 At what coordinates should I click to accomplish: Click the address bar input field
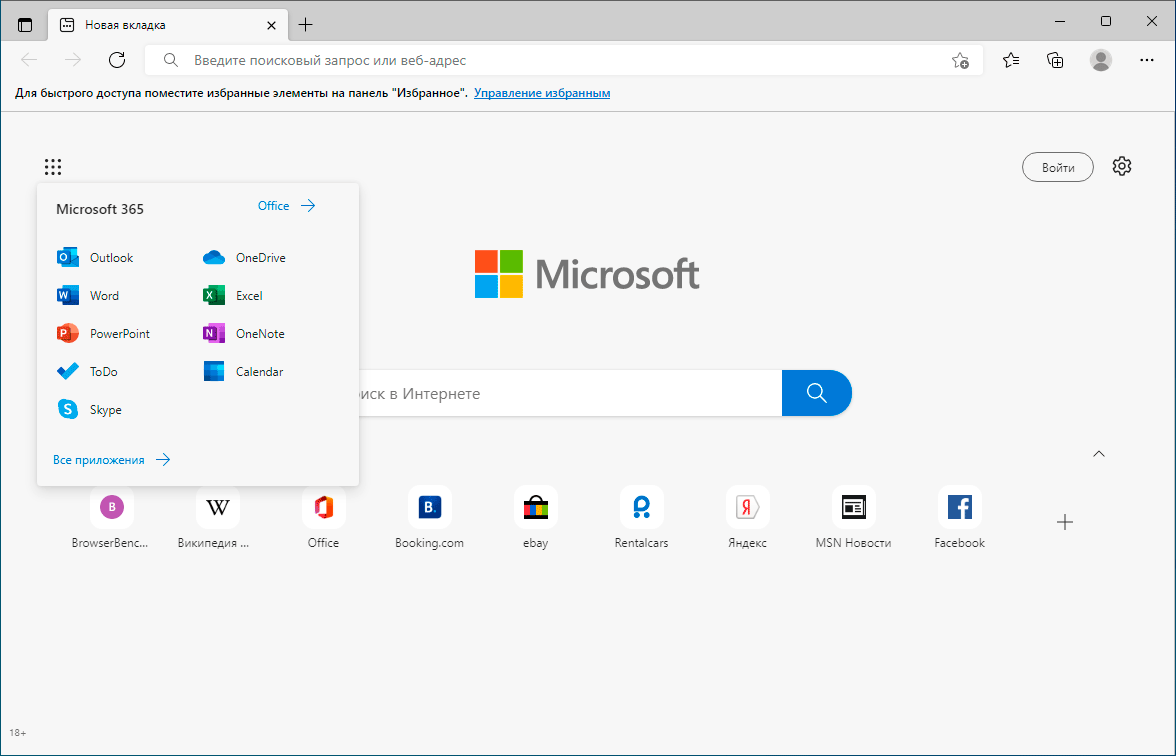550,60
